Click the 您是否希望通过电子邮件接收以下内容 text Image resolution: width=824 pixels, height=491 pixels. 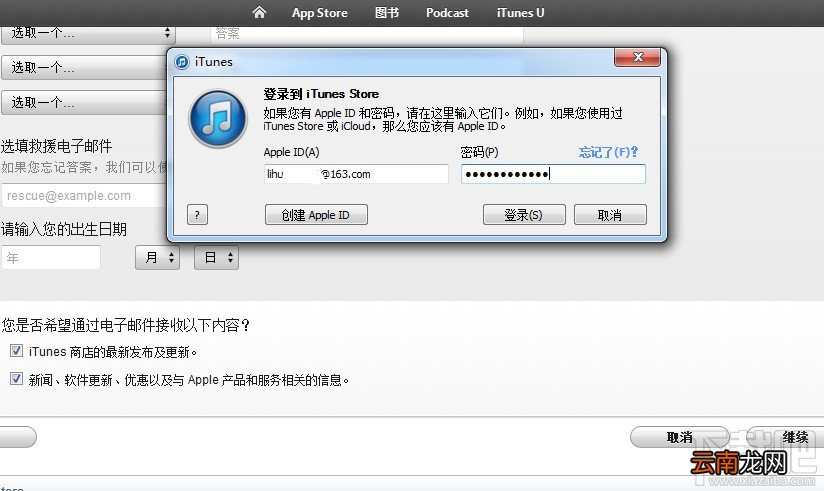pyautogui.click(x=126, y=325)
